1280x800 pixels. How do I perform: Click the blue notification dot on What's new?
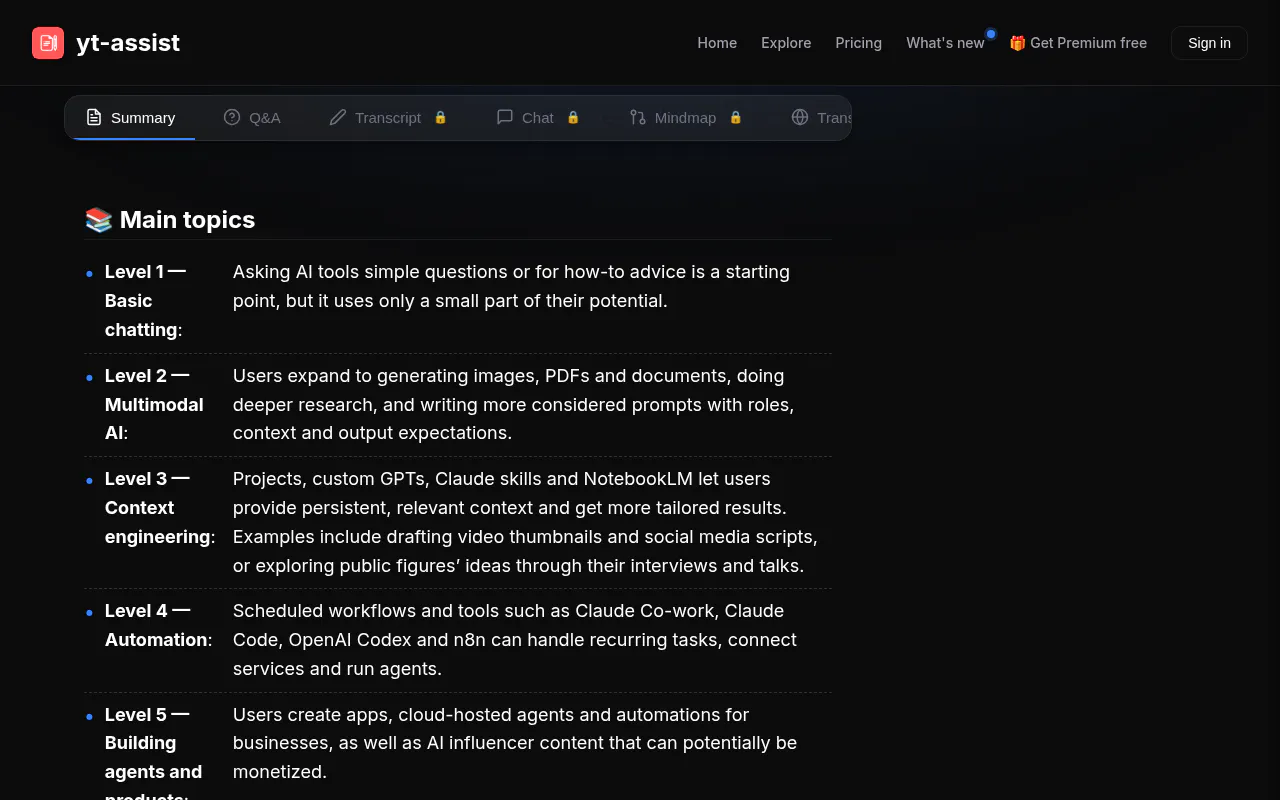click(x=991, y=34)
